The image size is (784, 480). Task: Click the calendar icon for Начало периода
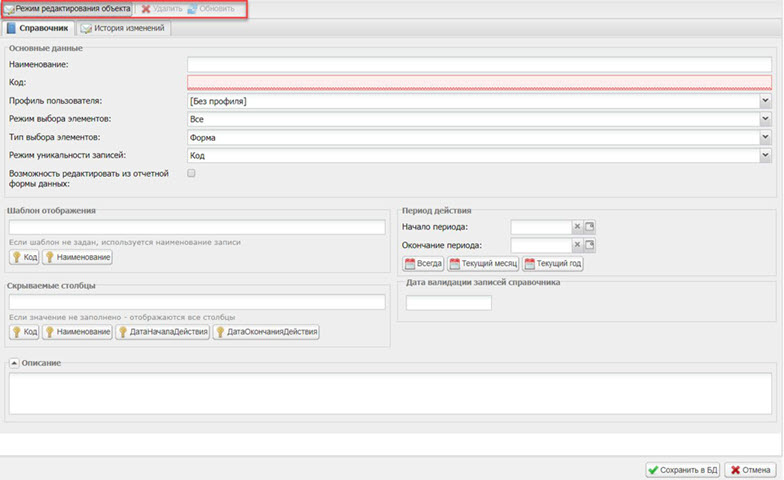coord(590,227)
